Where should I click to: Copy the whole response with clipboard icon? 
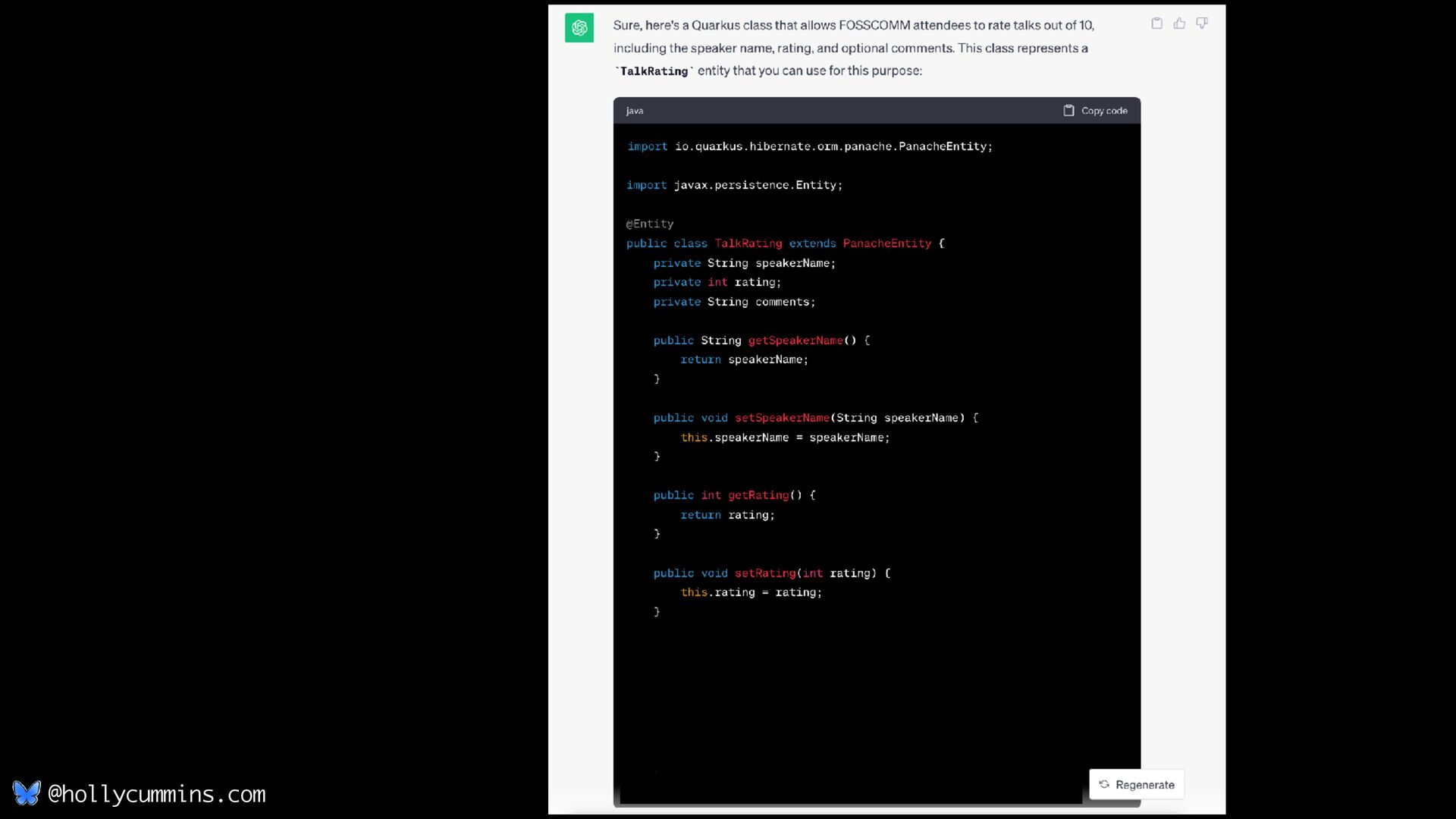tap(1156, 24)
